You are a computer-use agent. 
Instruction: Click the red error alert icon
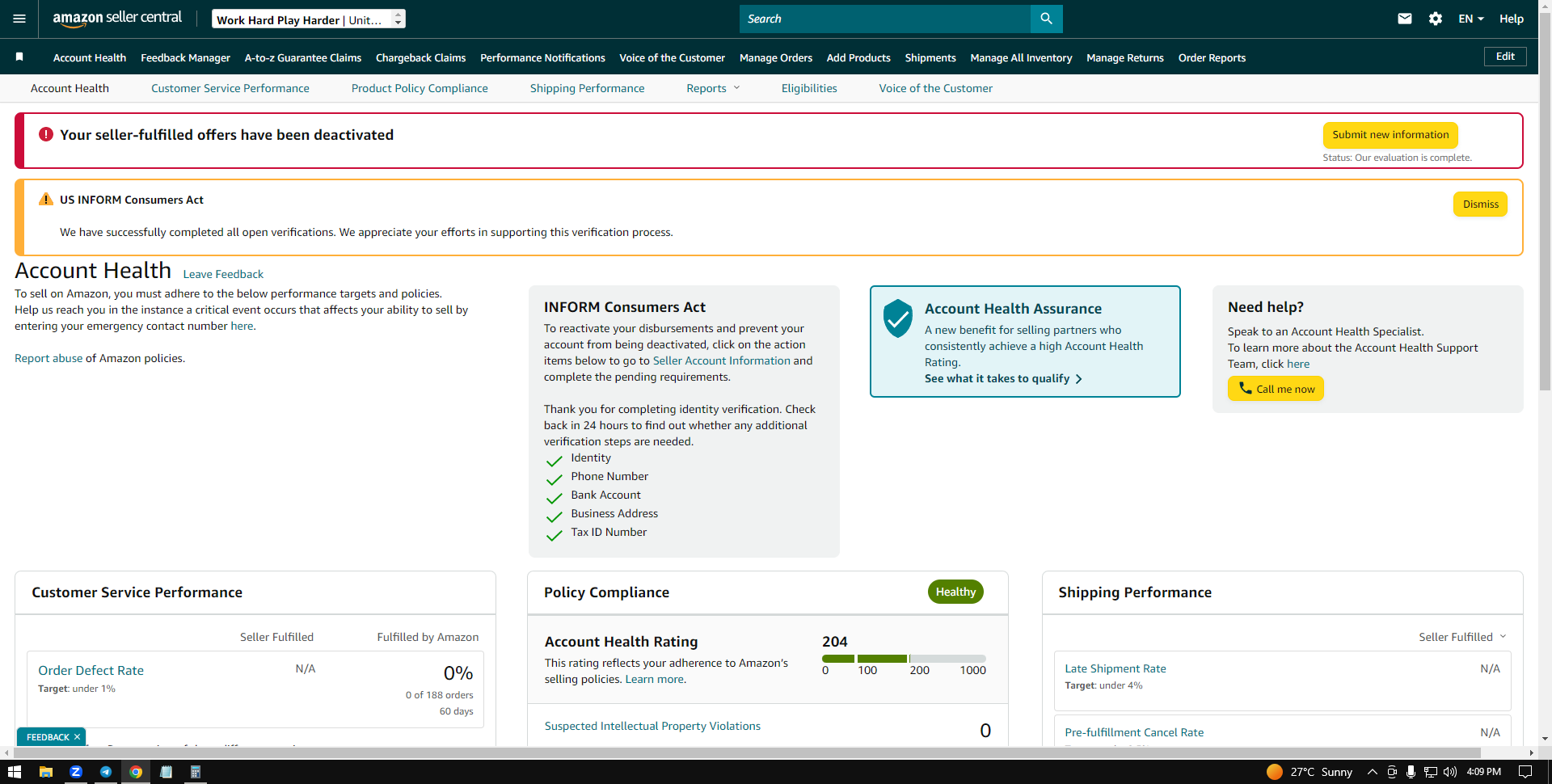click(46, 134)
